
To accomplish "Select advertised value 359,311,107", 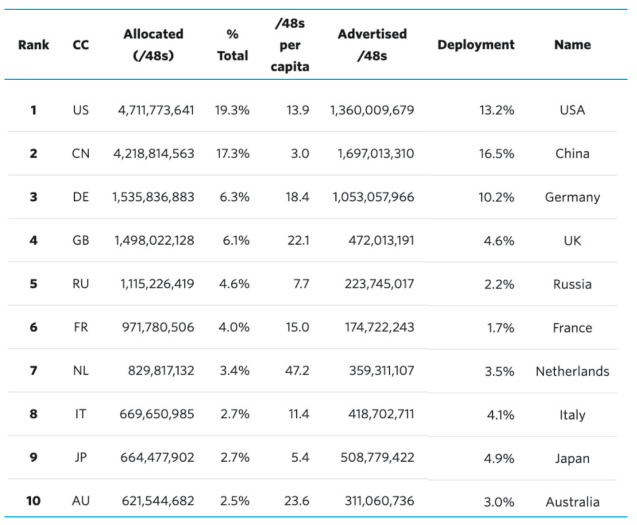I will pyautogui.click(x=381, y=371).
